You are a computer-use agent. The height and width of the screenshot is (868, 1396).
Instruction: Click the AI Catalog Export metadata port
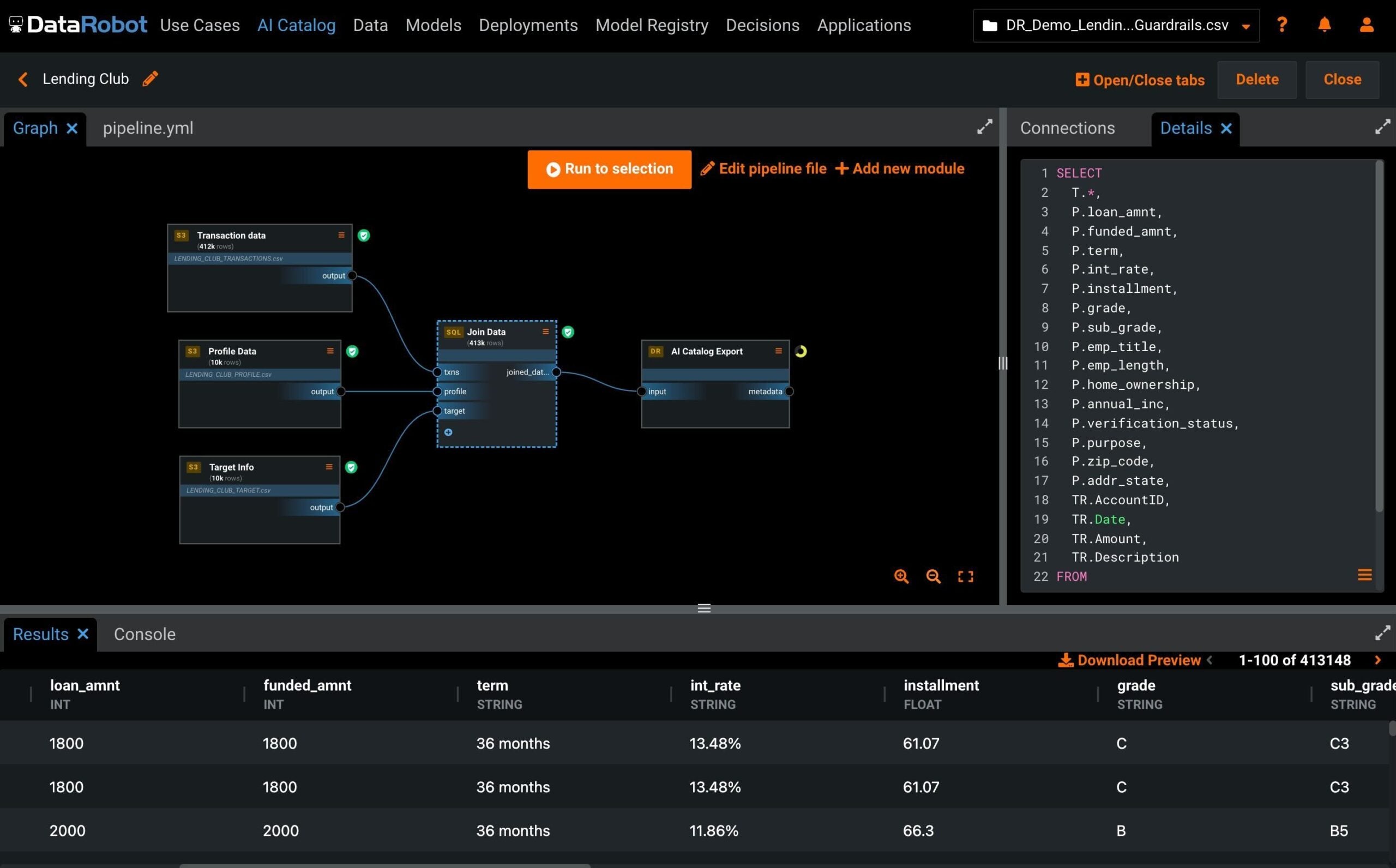pos(789,391)
